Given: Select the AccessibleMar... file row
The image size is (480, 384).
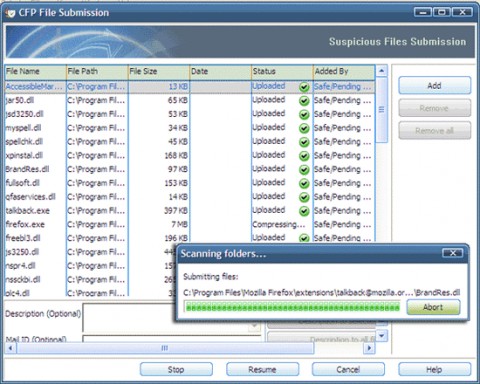Looking at the screenshot, I should [x=190, y=87].
